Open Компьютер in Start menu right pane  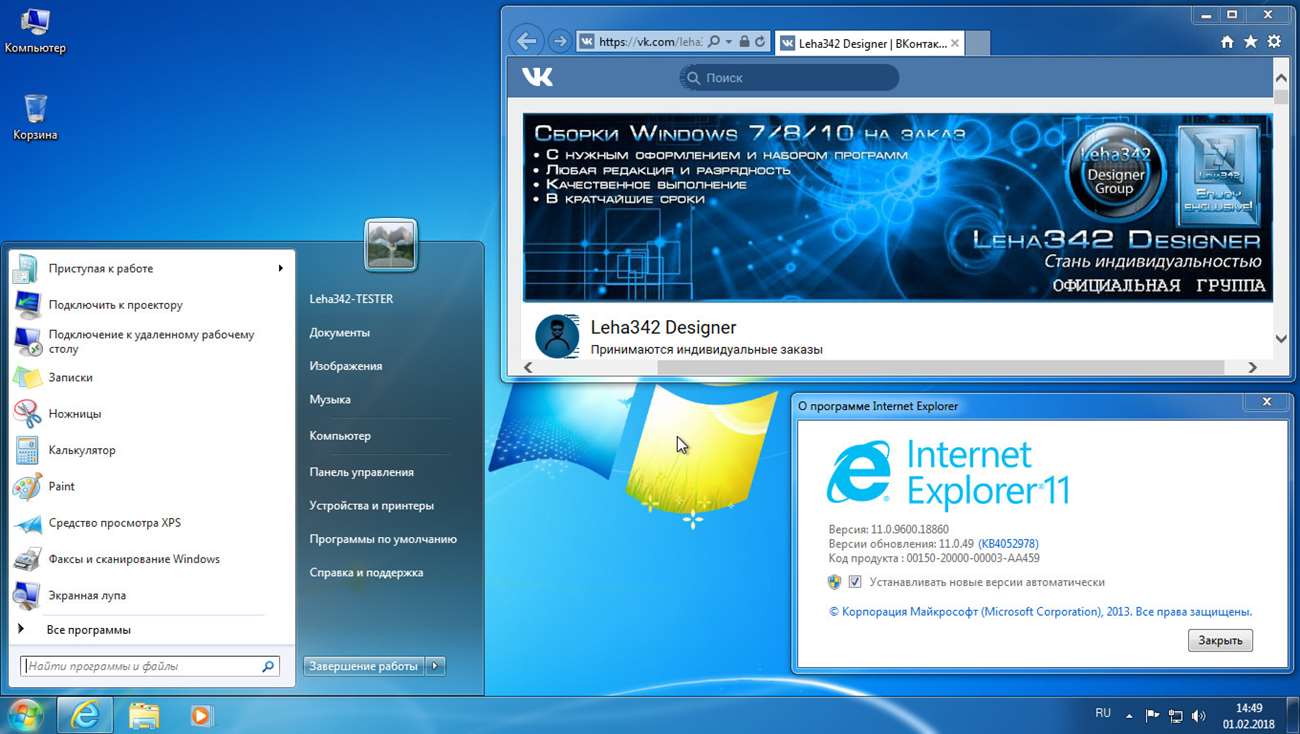tap(340, 436)
